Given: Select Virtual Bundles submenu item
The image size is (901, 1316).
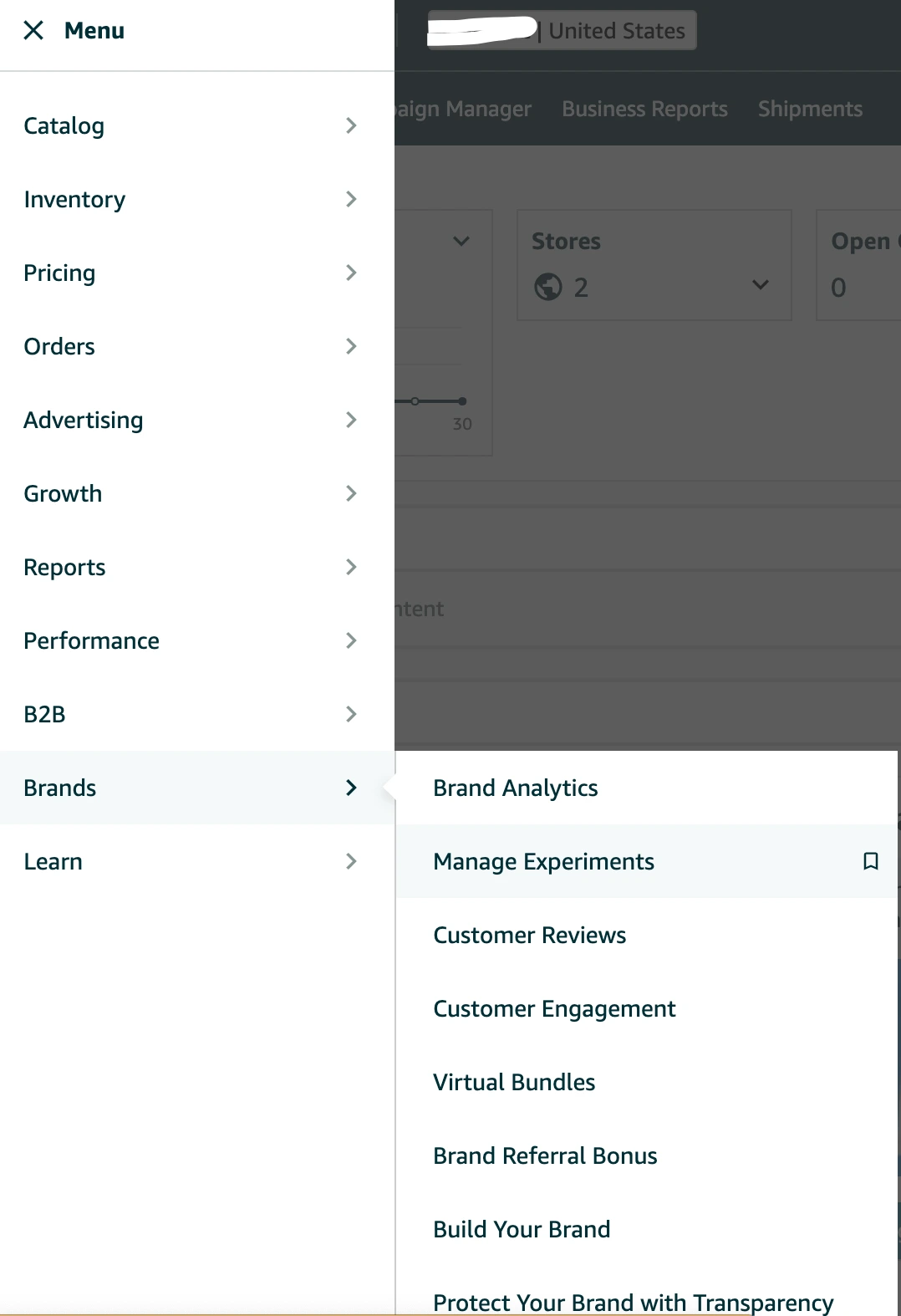Looking at the screenshot, I should click(x=514, y=1083).
